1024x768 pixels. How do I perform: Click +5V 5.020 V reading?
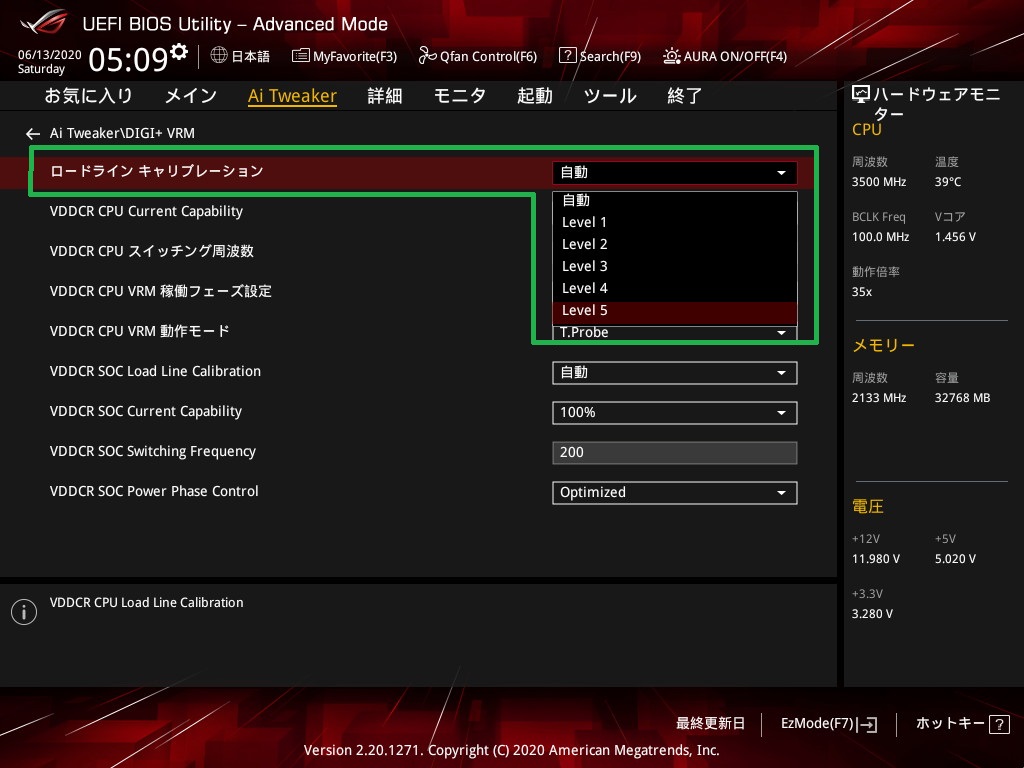tap(955, 559)
